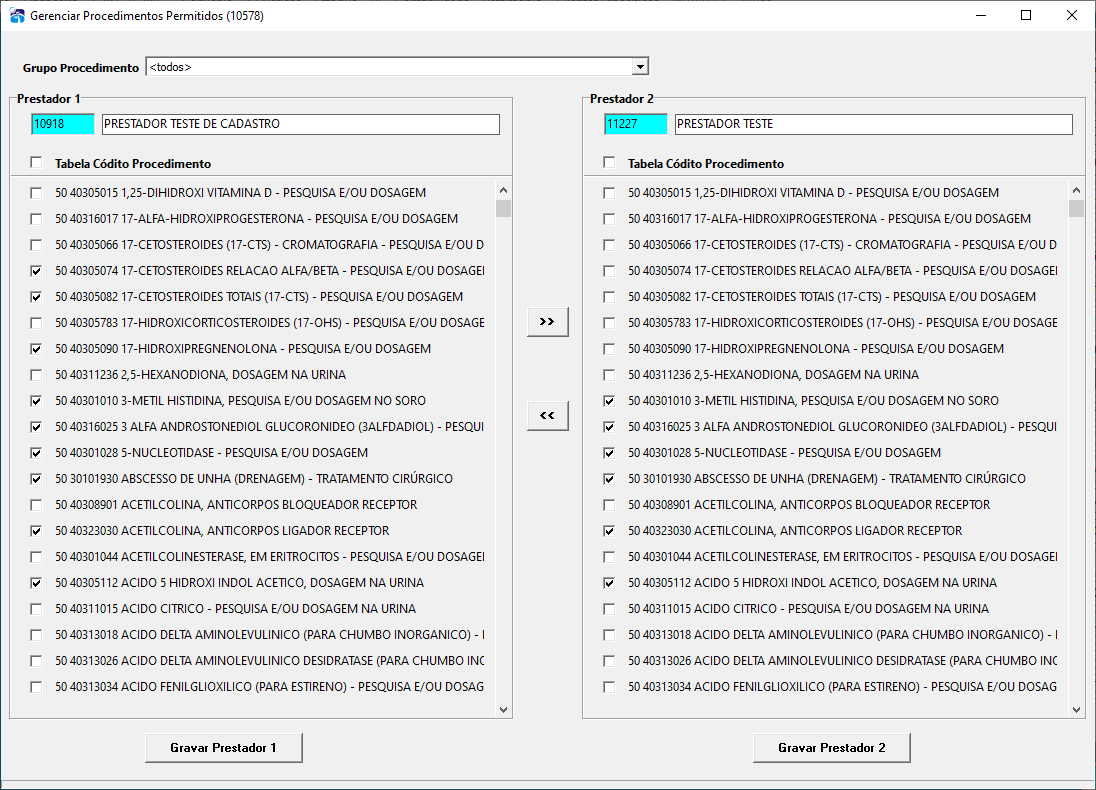Click the move-left double arrow button

point(547,415)
